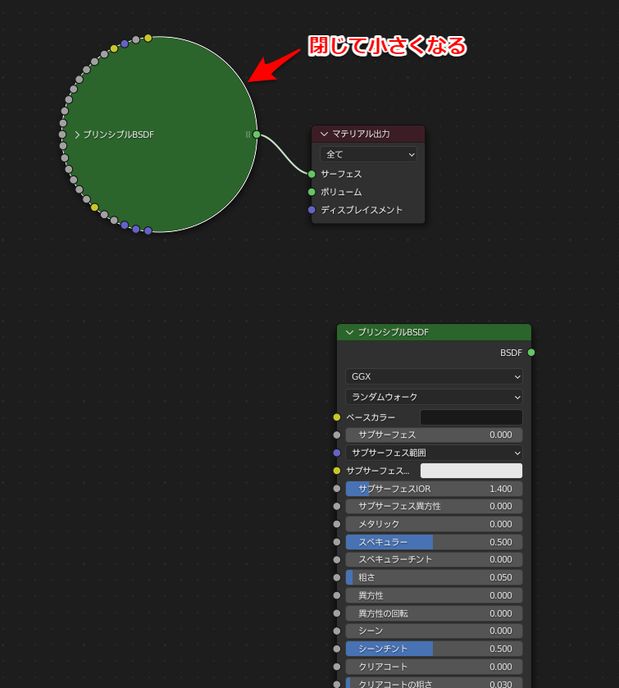This screenshot has height=688, width=619.
Task: Select the link wire into サーフェス
Action: click(284, 153)
